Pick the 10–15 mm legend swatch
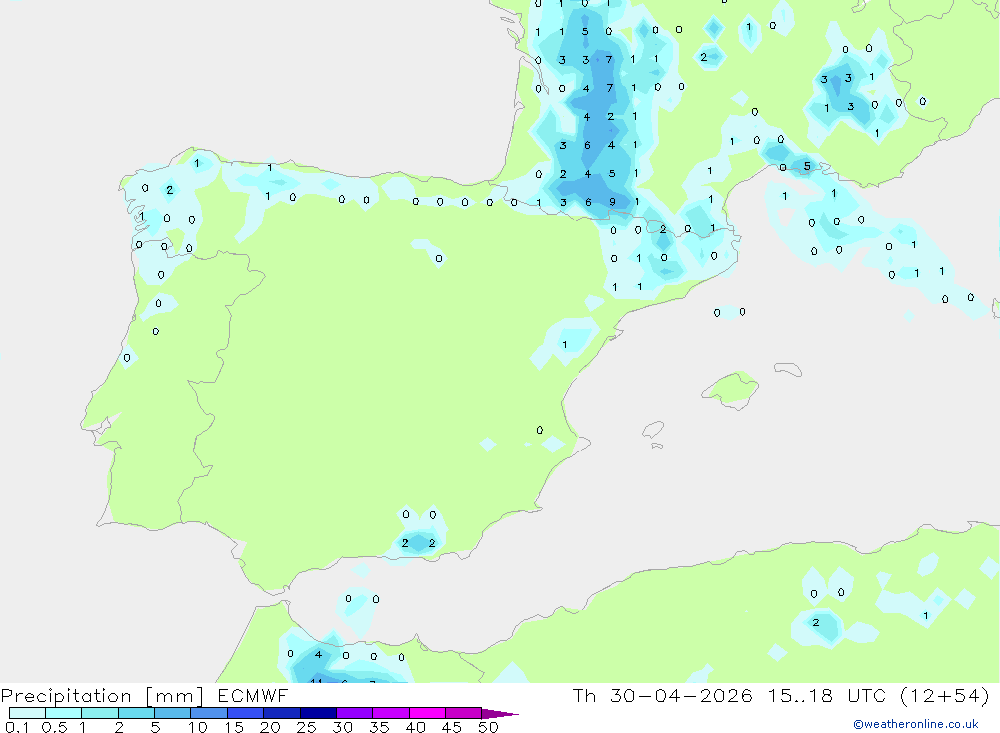1000x733 pixels. pos(209,713)
